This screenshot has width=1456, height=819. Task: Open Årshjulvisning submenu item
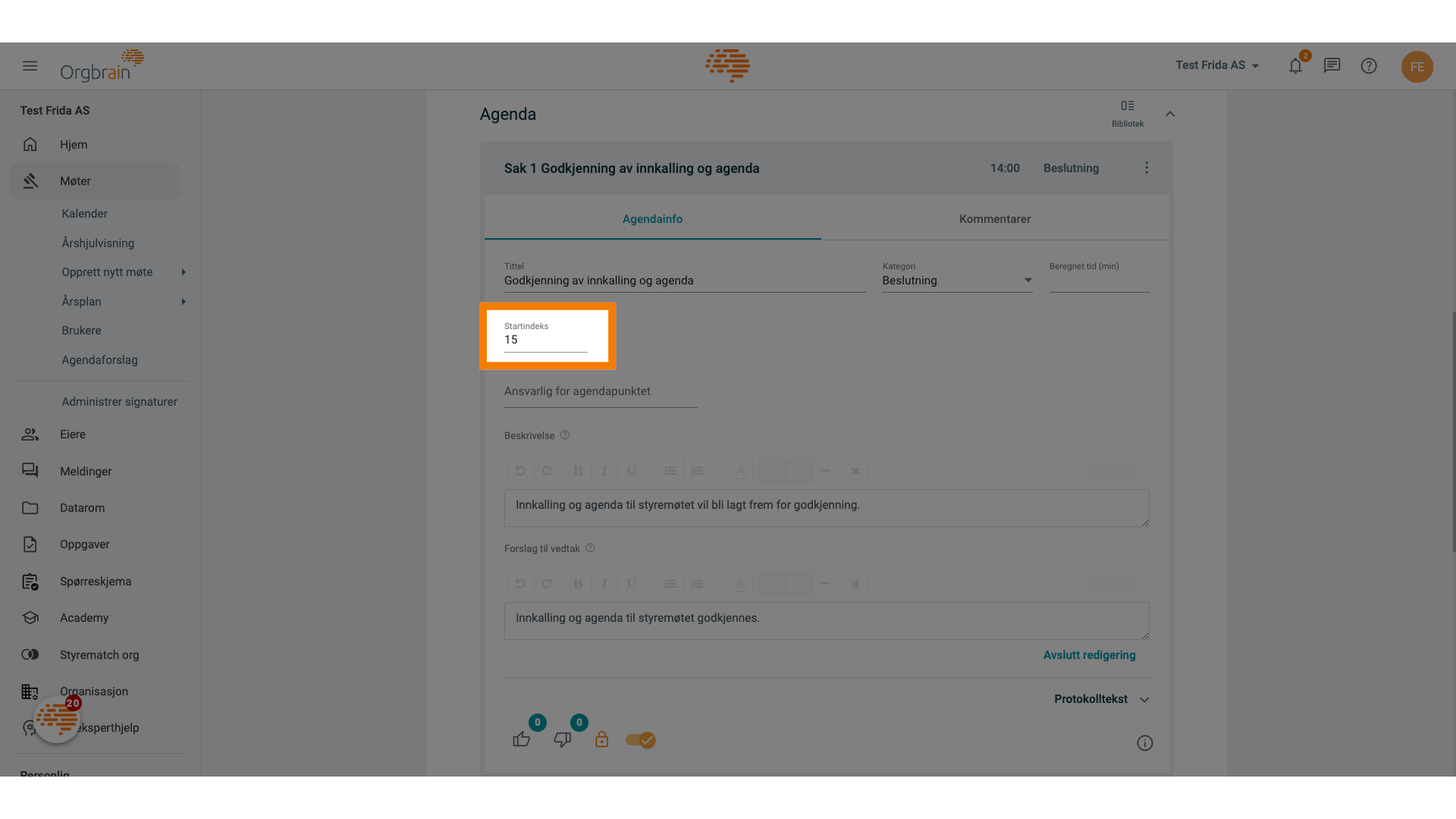pyautogui.click(x=98, y=243)
